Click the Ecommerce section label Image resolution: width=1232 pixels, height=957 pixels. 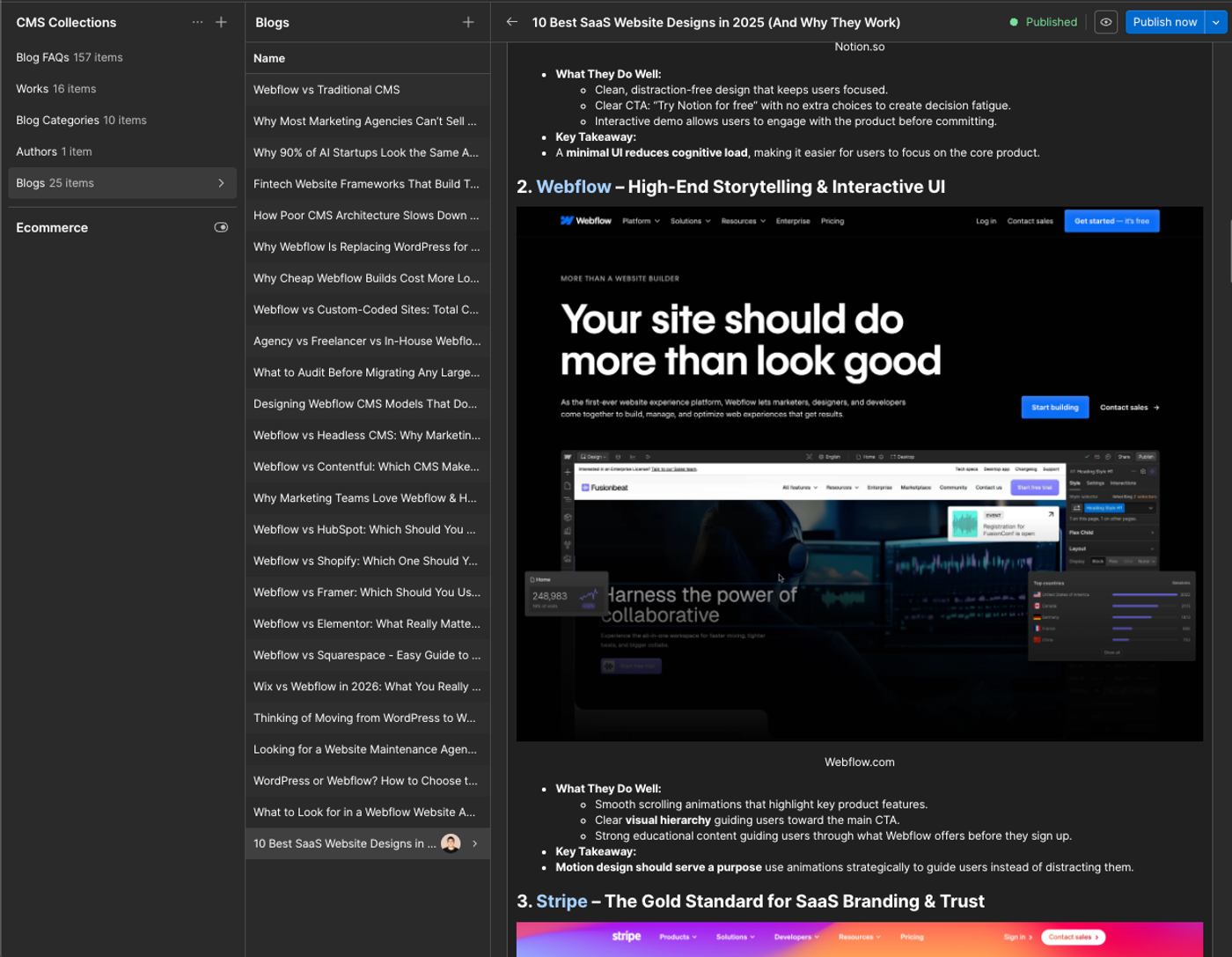[x=52, y=227]
